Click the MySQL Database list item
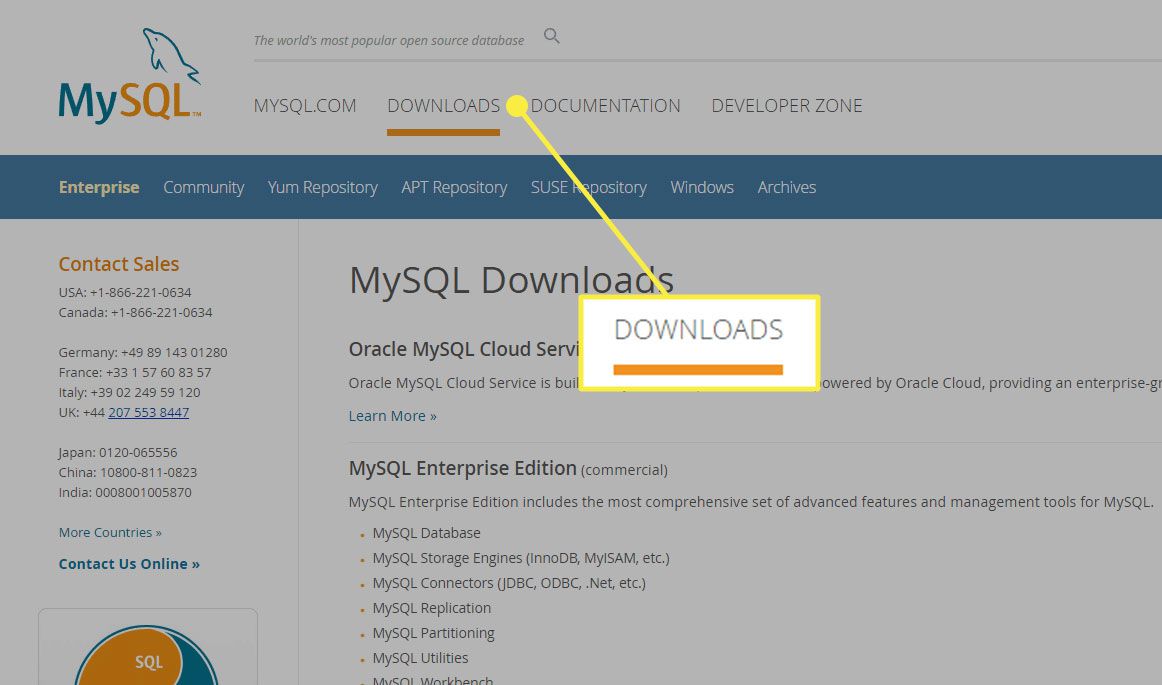Viewport: 1162px width, 685px height. pos(426,533)
